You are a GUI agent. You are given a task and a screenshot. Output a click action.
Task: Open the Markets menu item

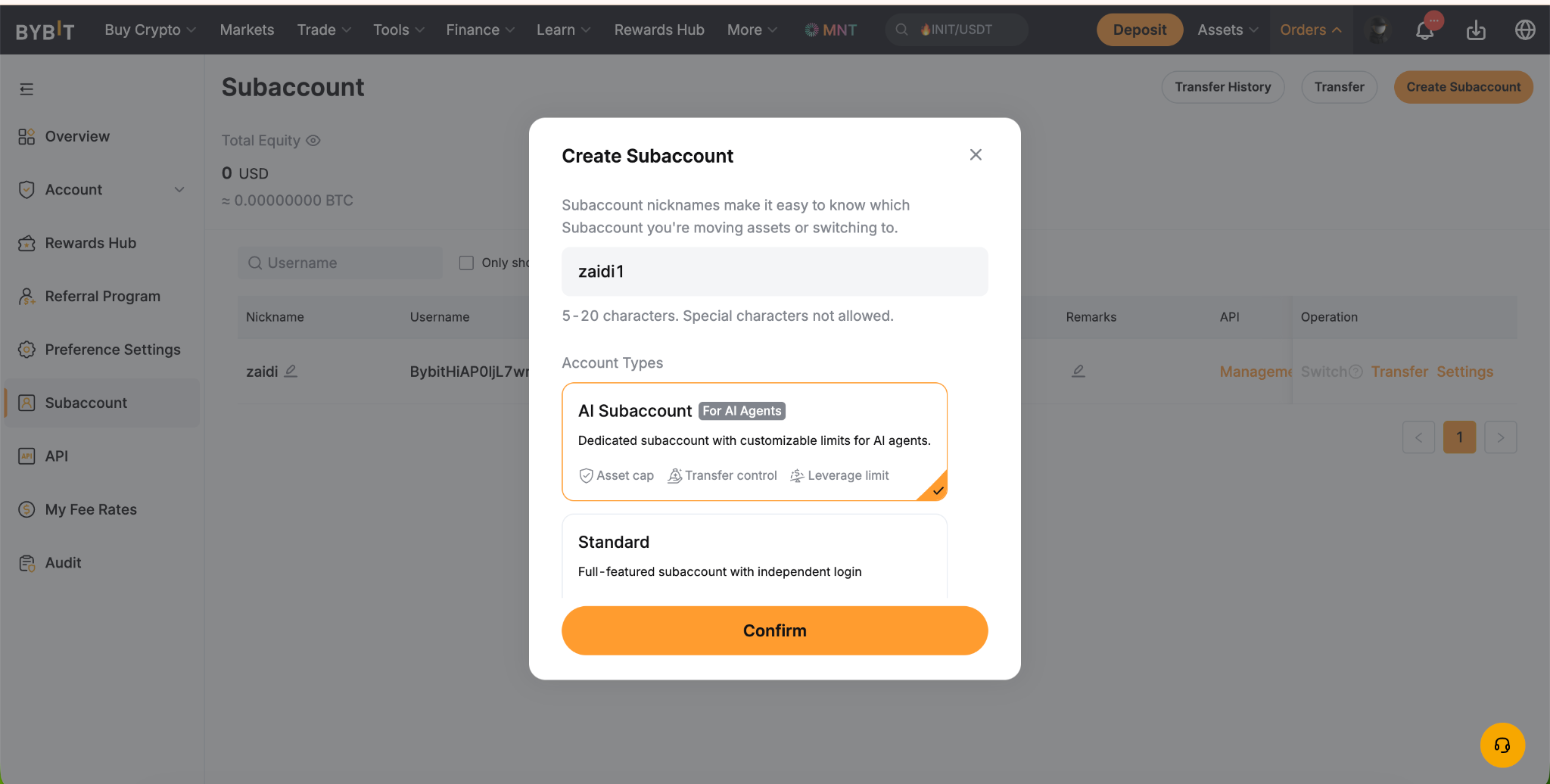(247, 30)
